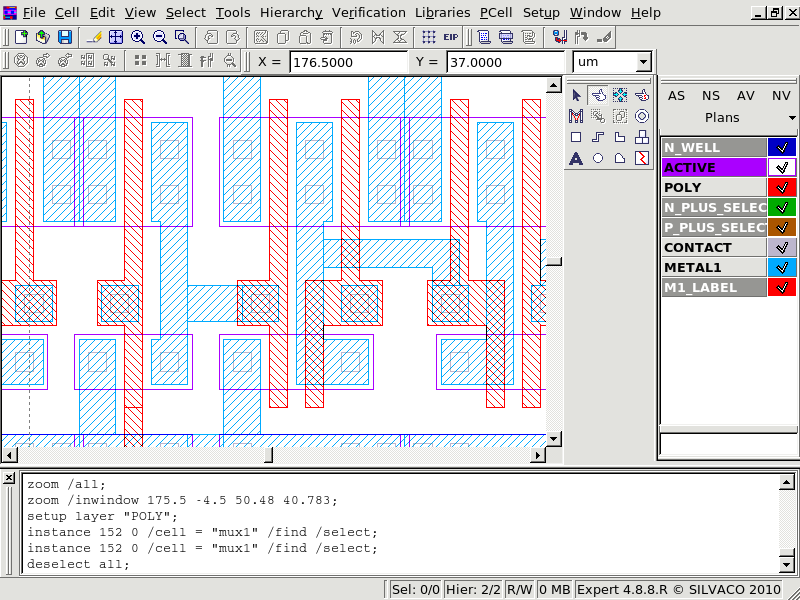Click the AS layer button
The image size is (800, 600).
coord(677,96)
